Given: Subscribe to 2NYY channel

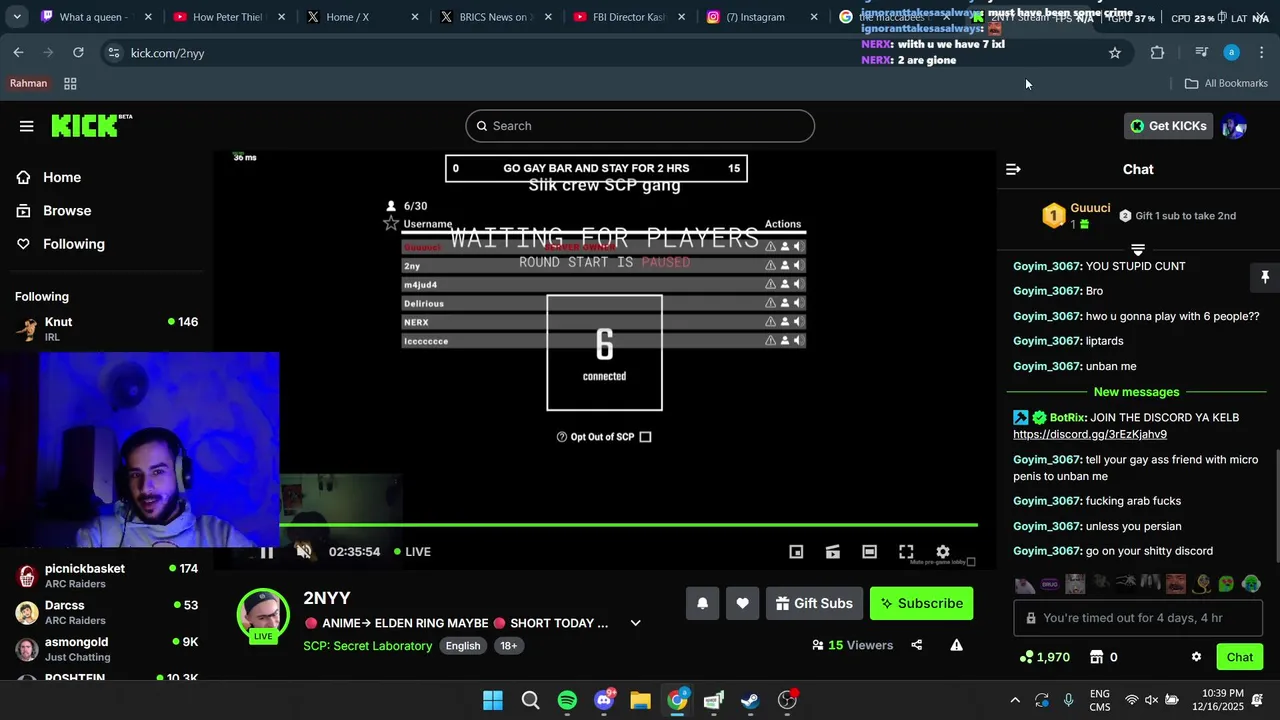Looking at the screenshot, I should click(921, 603).
